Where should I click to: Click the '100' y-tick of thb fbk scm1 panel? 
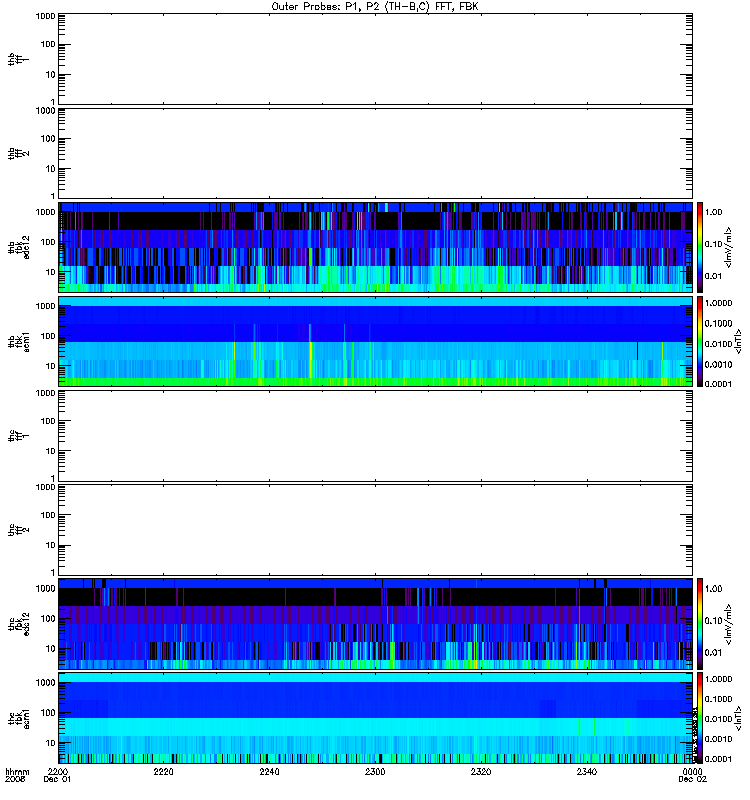click(x=48, y=336)
